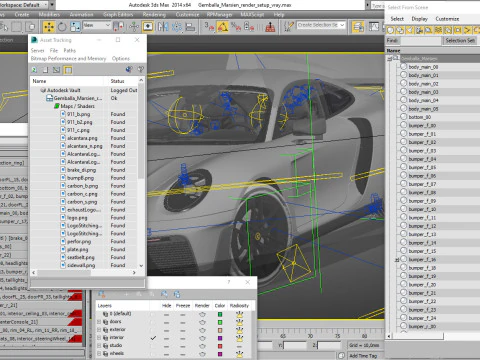
Task: Click the Refresh icon in Asset Tracking
Action: (34, 70)
